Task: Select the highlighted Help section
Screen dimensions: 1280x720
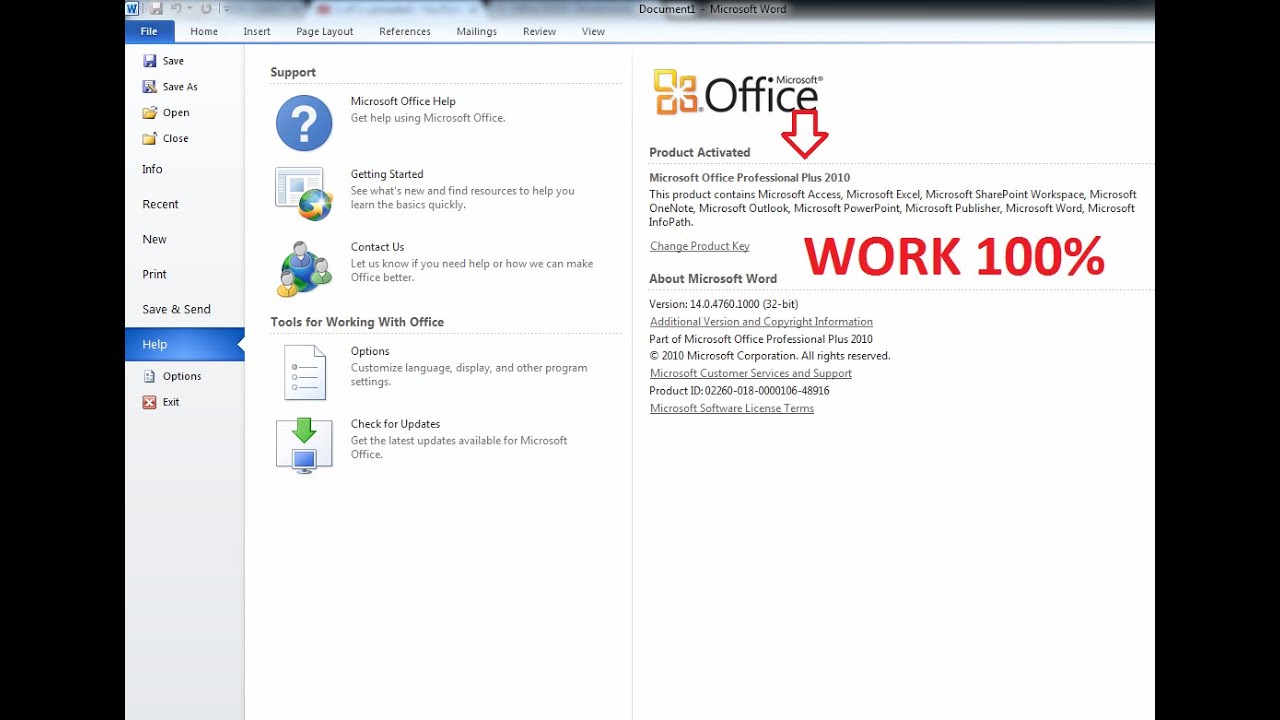Action: tap(184, 344)
